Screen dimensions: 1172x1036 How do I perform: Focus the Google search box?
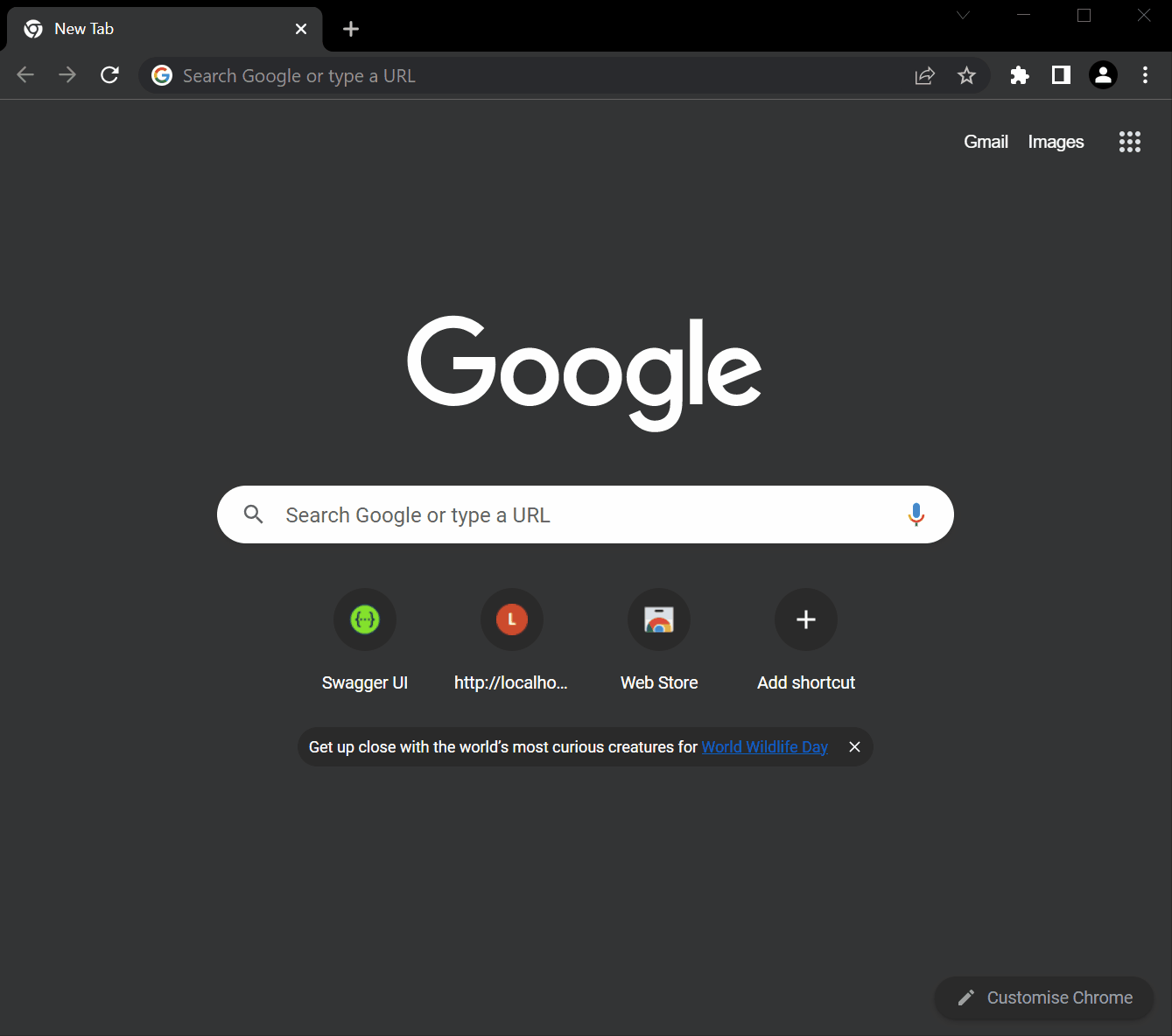586,514
